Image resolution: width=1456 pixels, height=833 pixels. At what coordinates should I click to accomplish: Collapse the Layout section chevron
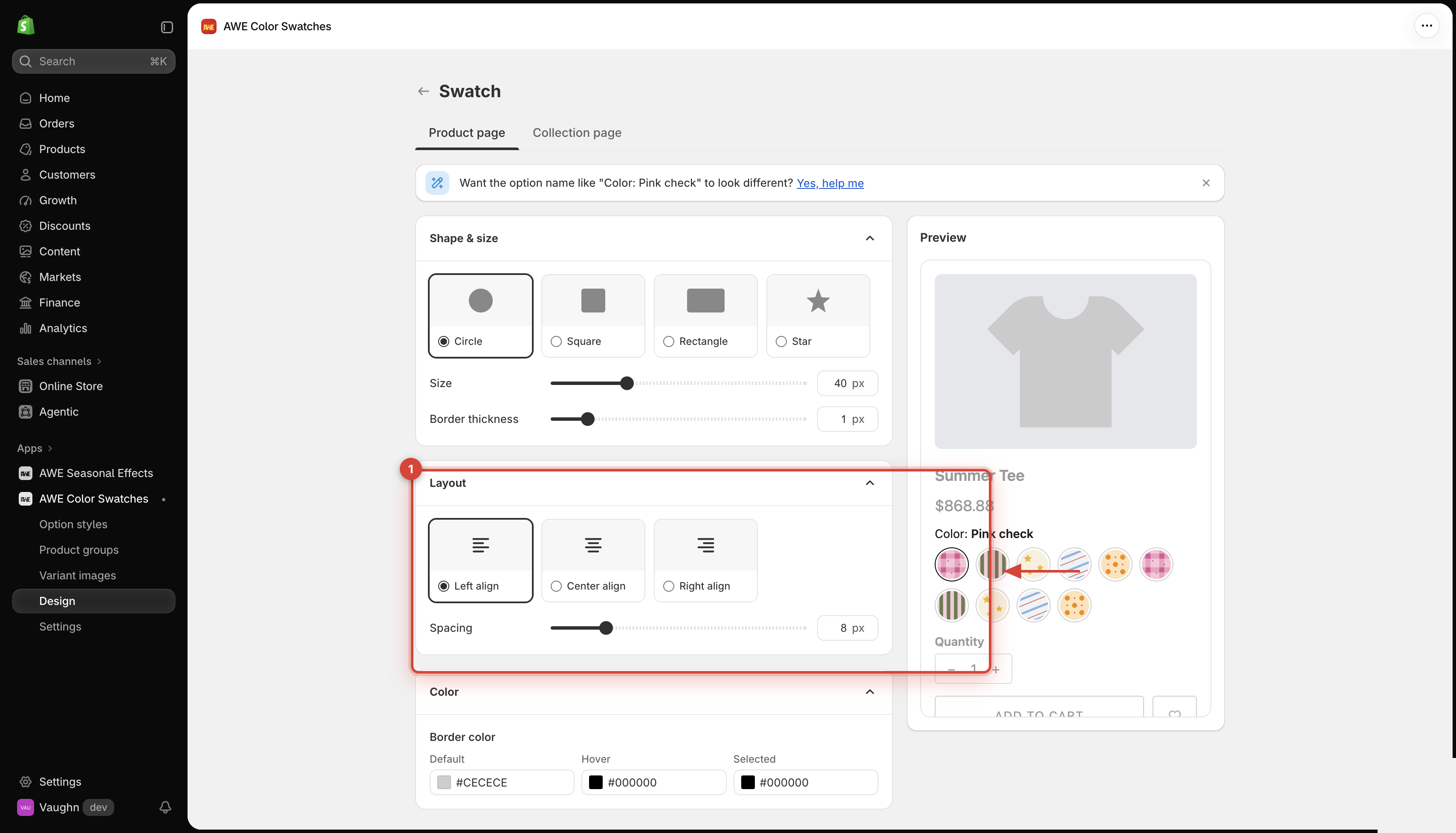(x=870, y=483)
